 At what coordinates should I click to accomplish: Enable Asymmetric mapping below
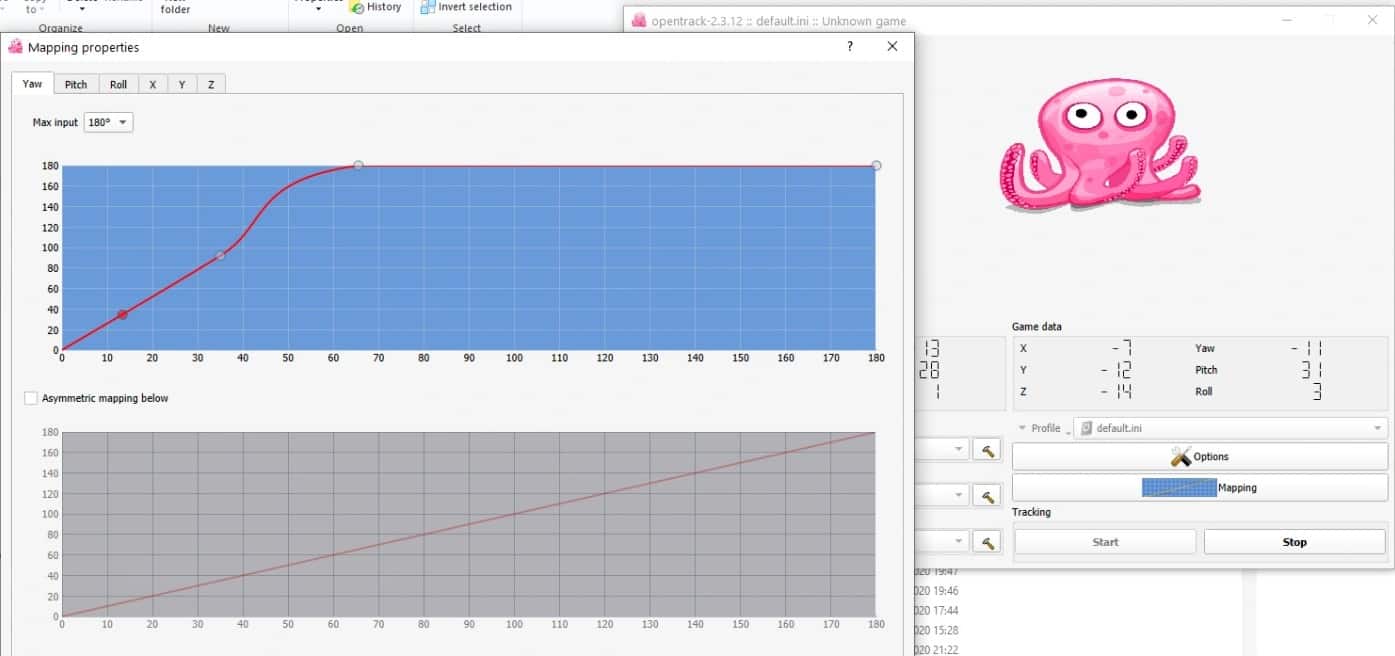point(31,397)
